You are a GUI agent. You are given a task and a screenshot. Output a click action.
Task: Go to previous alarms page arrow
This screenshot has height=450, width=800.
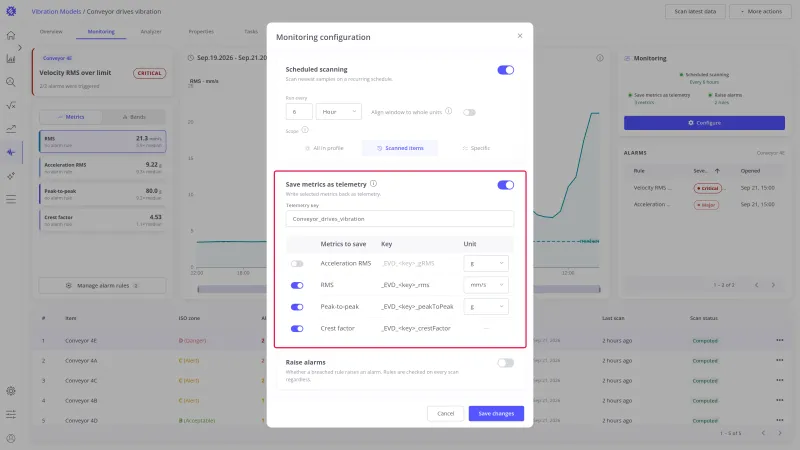pos(757,285)
